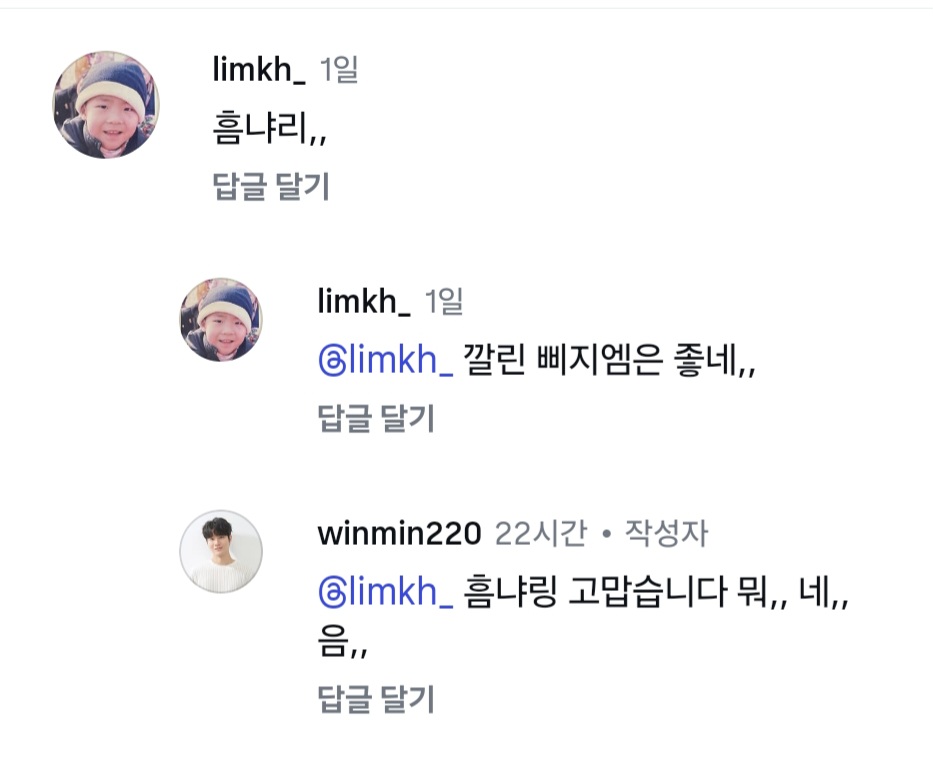This screenshot has width=933, height=762.
Task: Open the winmin220 username link
Action: [399, 533]
